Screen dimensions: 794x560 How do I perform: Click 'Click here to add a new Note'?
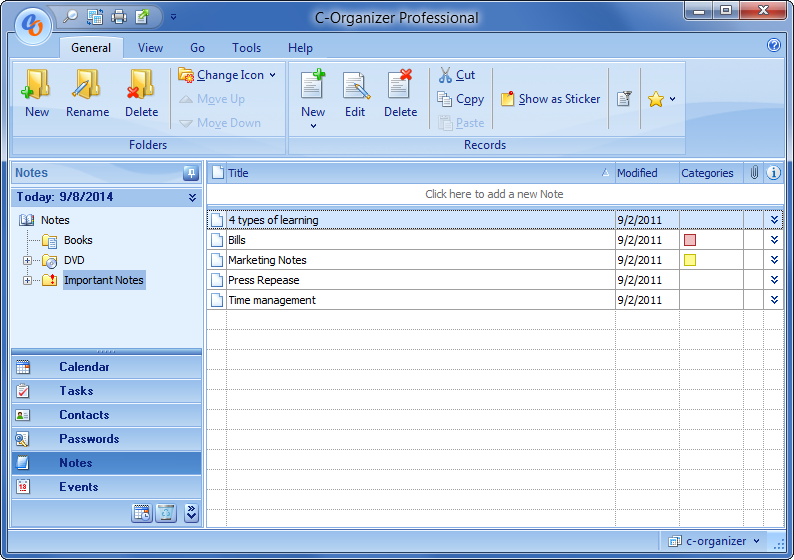click(x=495, y=194)
